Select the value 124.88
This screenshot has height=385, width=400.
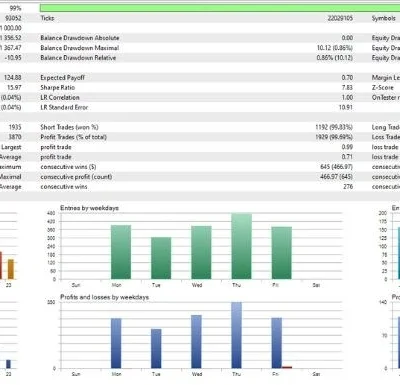coord(13,78)
